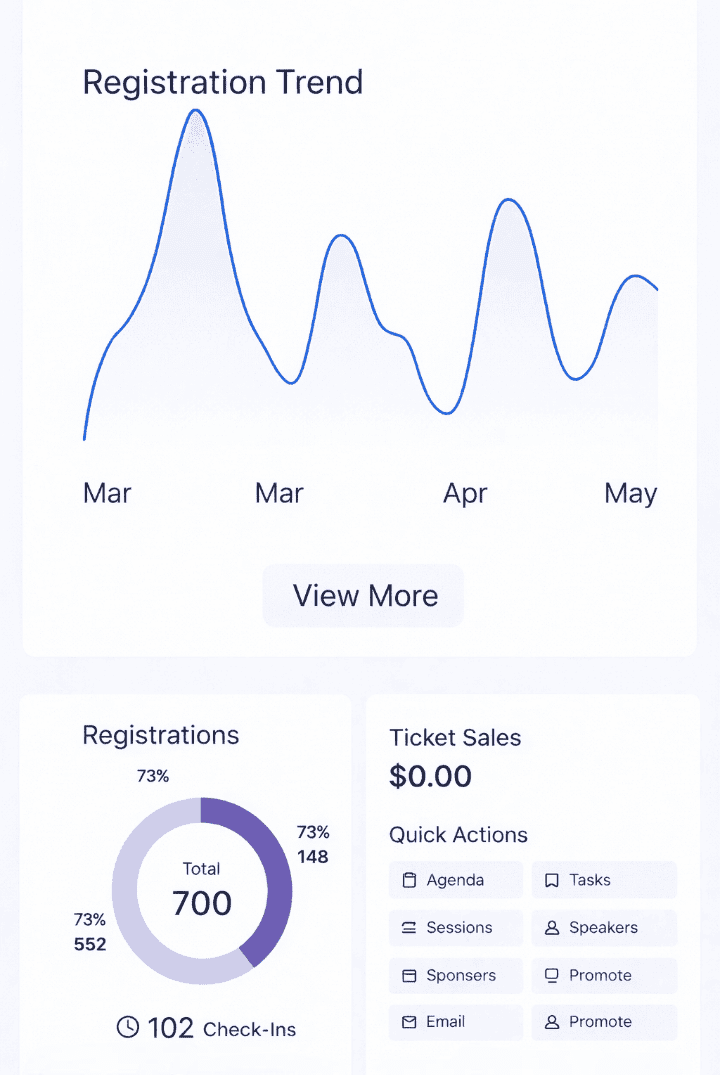Click the Speakers person icon
The image size is (720, 1075).
click(551, 928)
